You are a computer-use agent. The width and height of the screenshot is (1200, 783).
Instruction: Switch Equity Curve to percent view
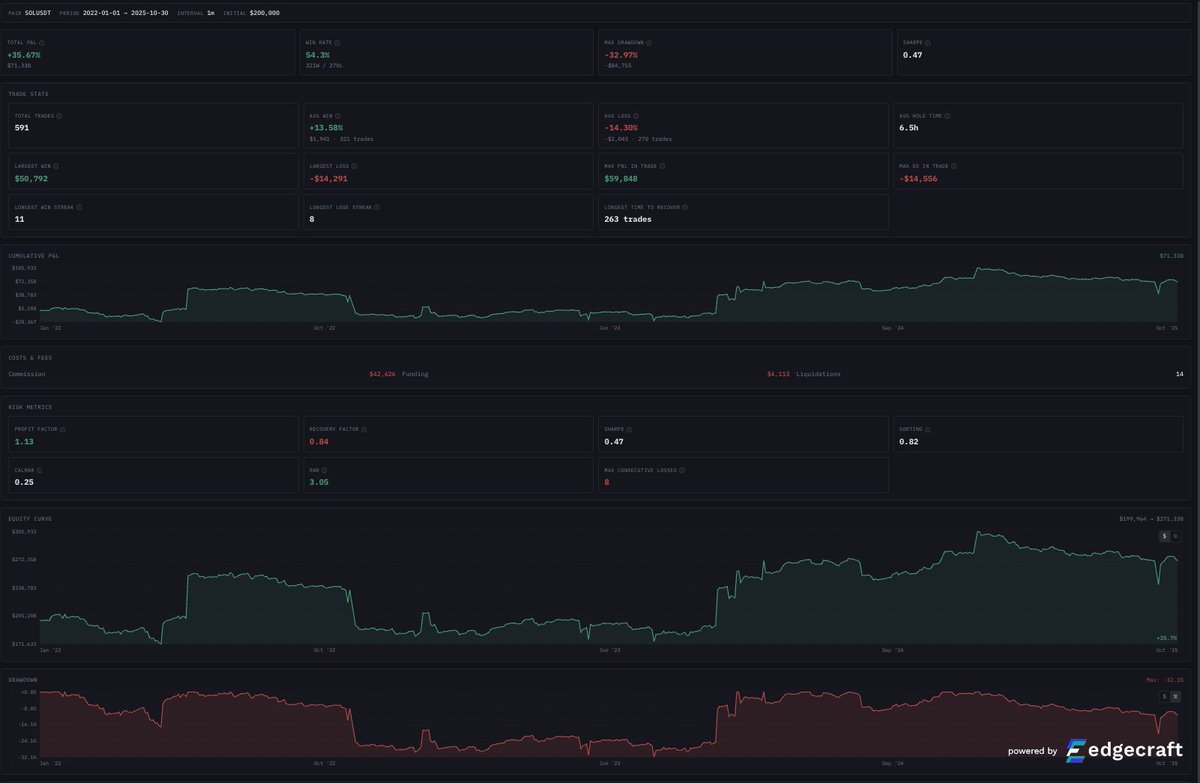(1175, 536)
